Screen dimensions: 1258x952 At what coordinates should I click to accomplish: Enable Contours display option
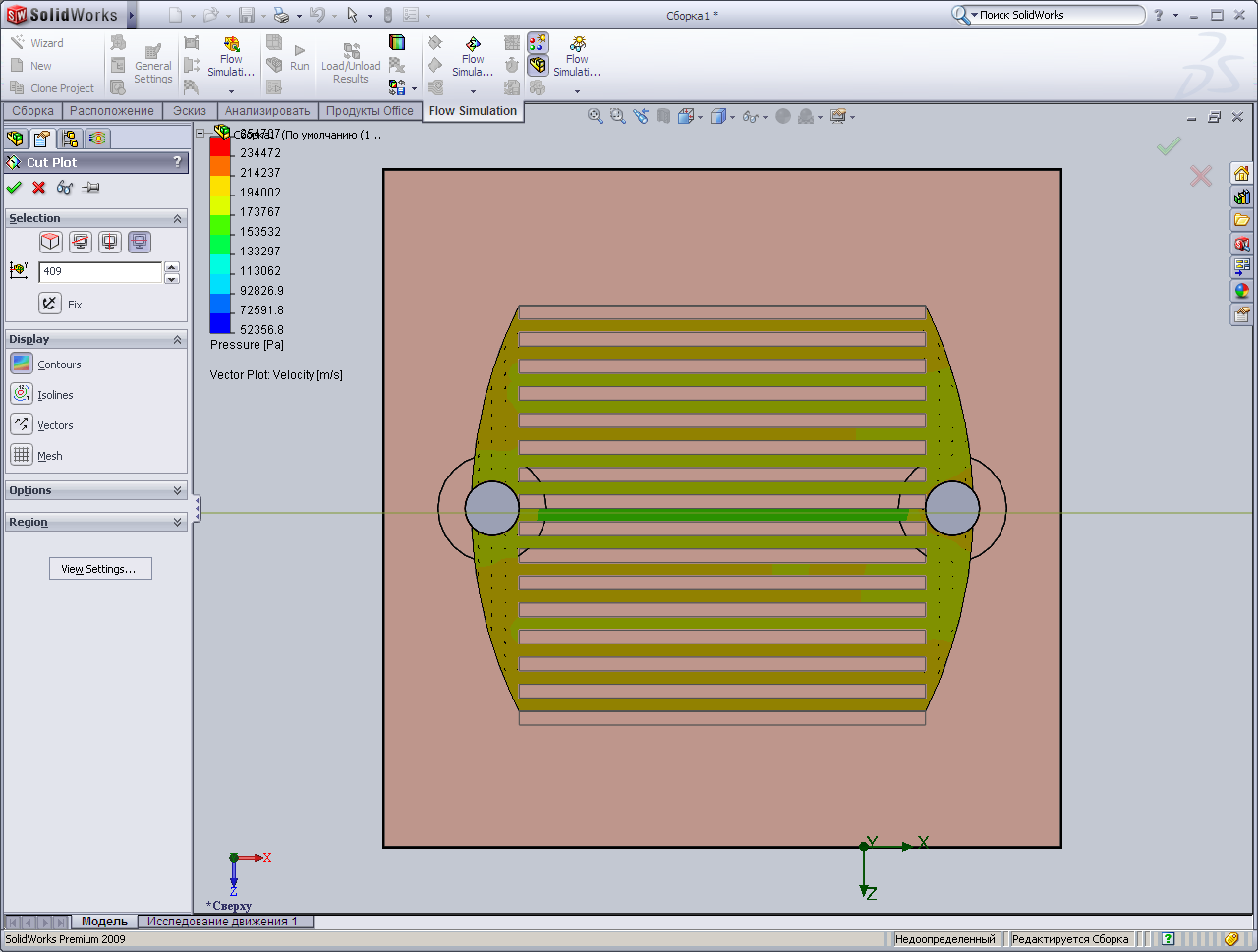22,364
